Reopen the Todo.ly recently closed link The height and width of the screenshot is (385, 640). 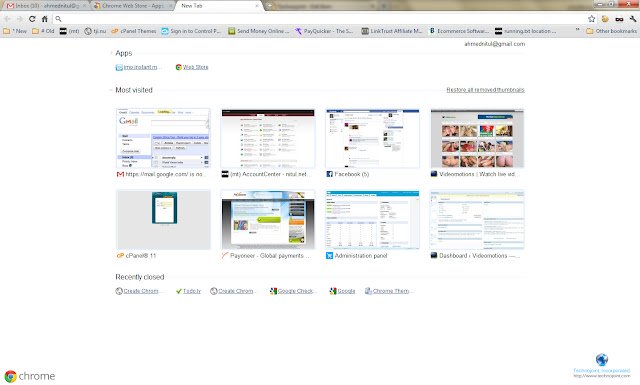(x=189, y=291)
